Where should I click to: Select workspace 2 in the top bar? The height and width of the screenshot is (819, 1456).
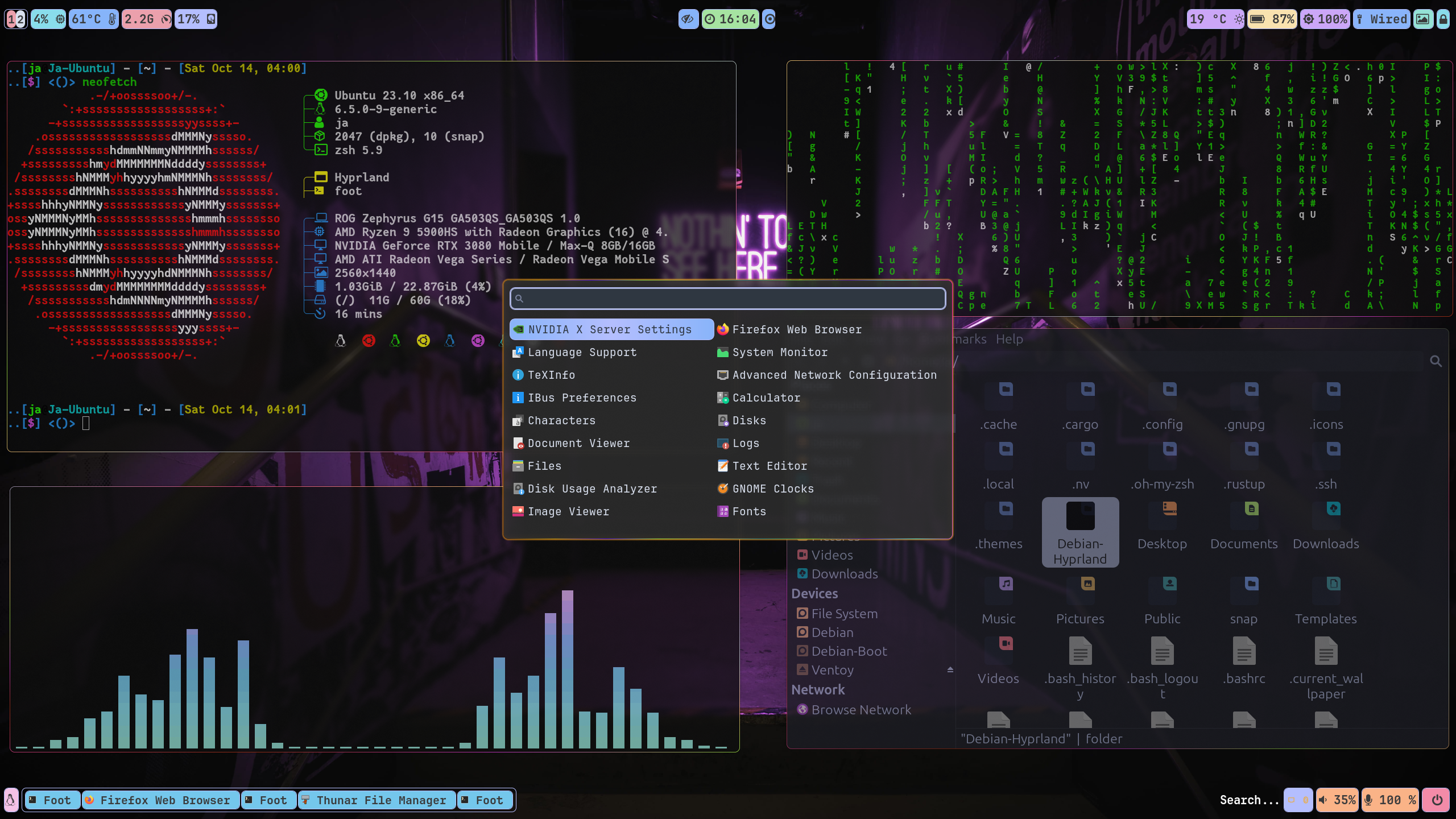tap(20, 19)
